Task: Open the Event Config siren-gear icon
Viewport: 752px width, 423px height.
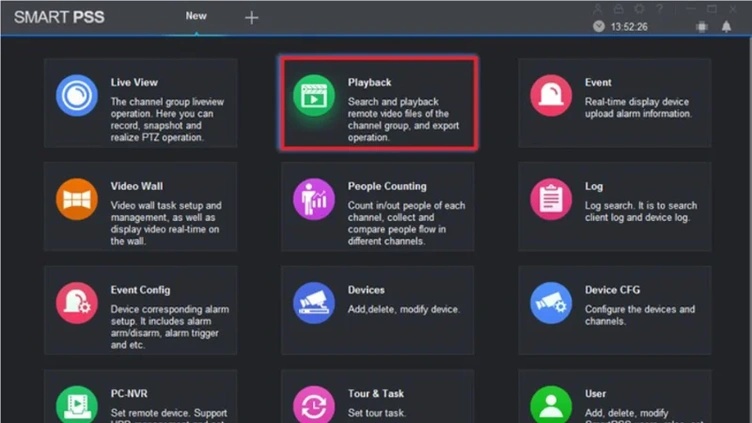Action: coord(77,303)
